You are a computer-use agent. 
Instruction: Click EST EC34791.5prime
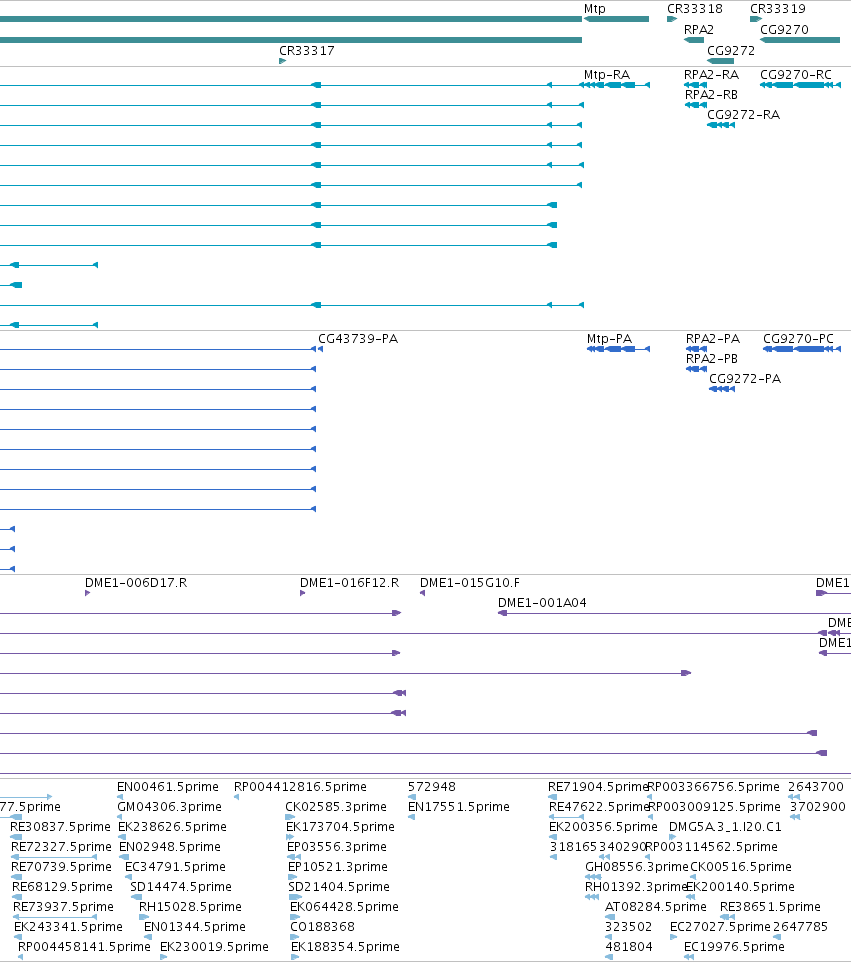pyautogui.click(x=175, y=867)
